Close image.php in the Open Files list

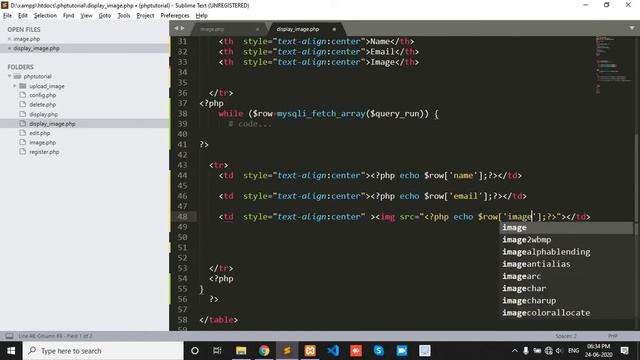pyautogui.click(x=9, y=39)
